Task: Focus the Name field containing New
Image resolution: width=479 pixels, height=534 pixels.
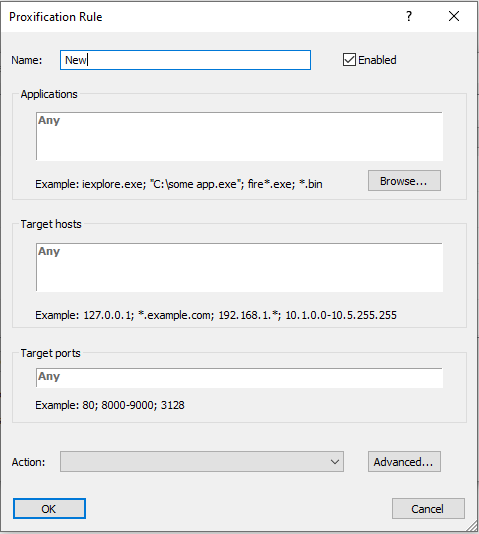Action: click(x=186, y=60)
